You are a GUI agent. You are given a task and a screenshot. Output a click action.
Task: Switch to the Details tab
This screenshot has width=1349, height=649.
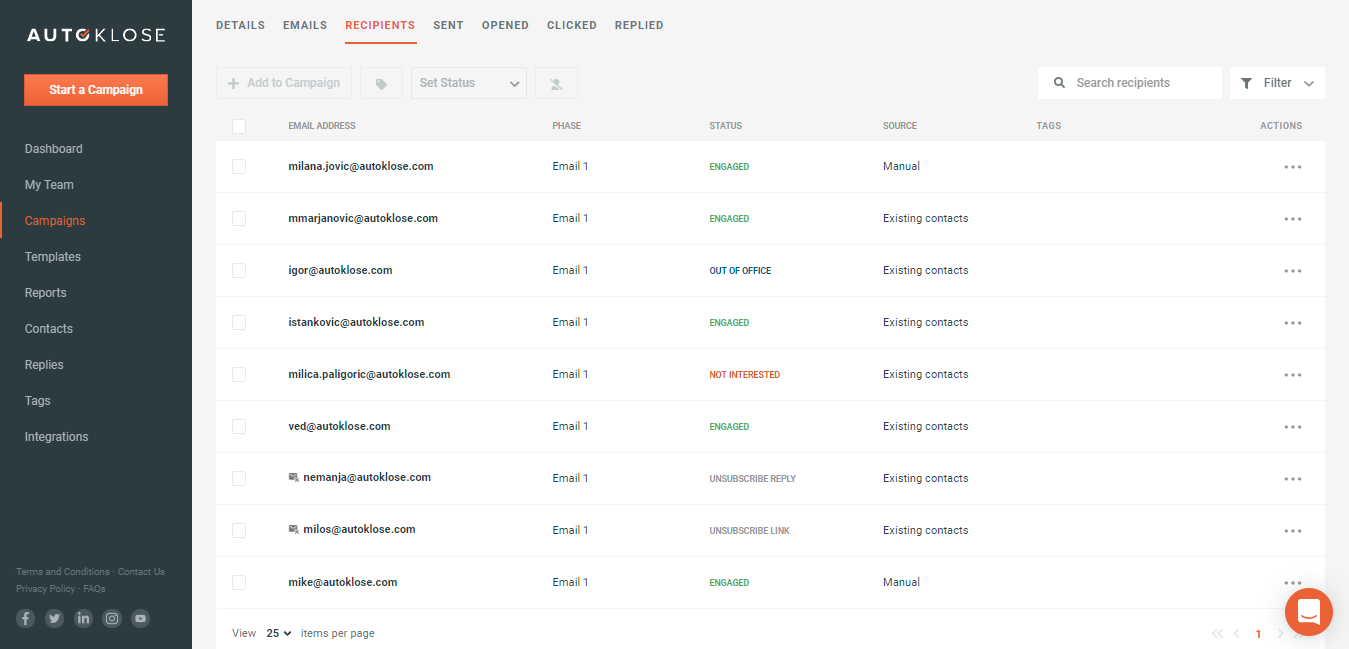240,25
